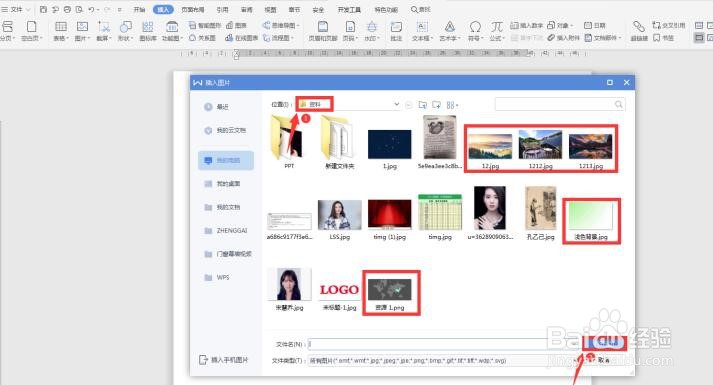Expand the 位置 location dropdown

(x=397, y=105)
